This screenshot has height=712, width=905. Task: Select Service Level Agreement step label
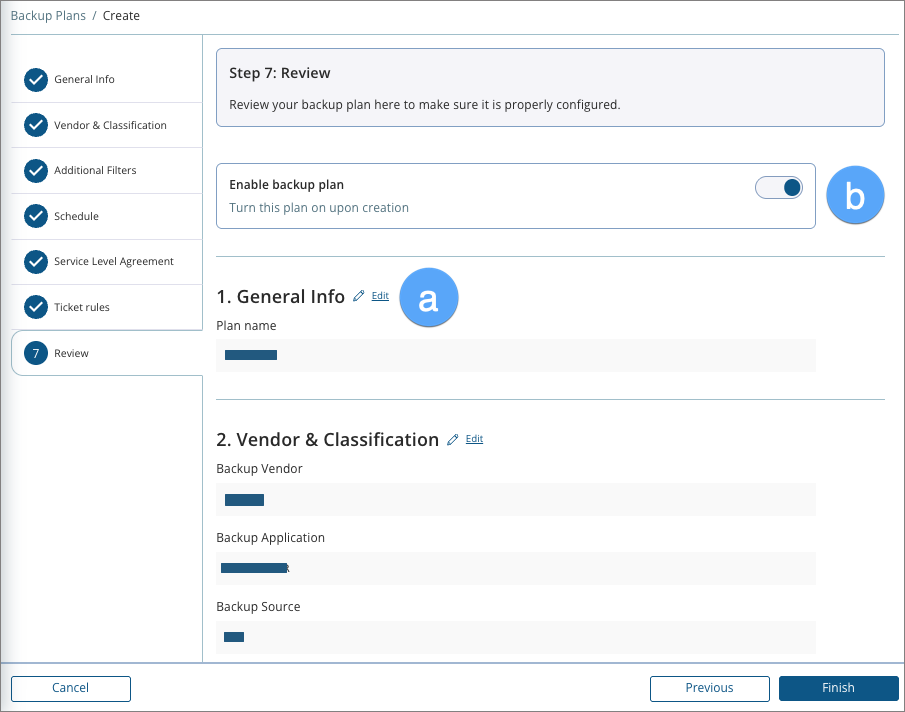(x=114, y=262)
